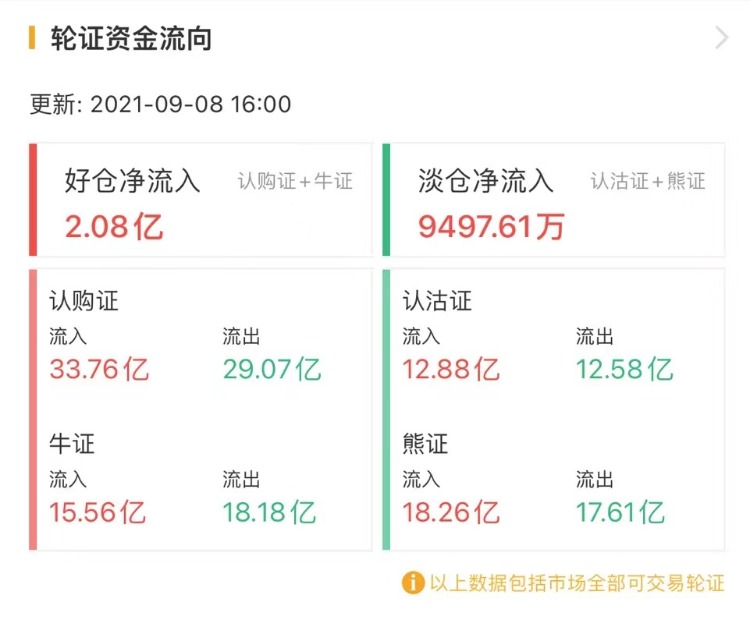Click 认购证 outflow value 29.07亿
750x627 pixels.
point(272,370)
